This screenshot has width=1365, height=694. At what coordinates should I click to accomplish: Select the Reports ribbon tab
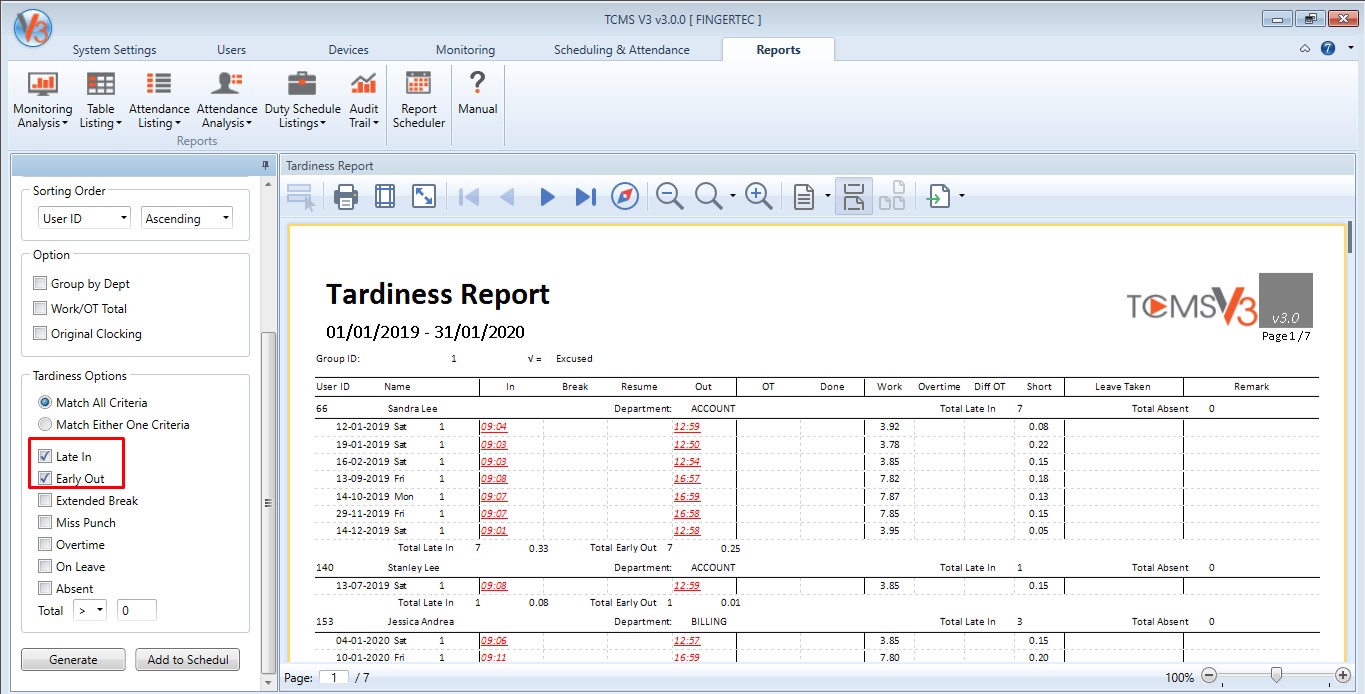click(778, 50)
